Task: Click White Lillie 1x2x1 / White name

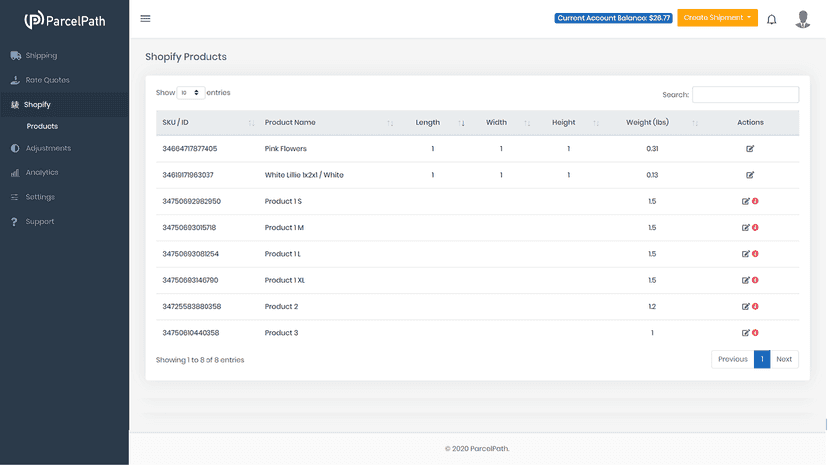Action: 304,175
